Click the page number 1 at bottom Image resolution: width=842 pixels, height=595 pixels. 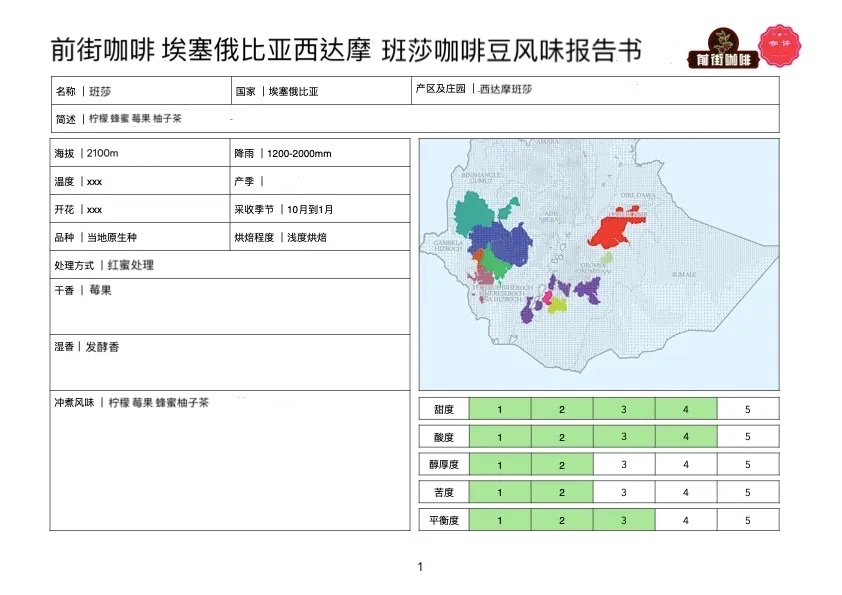[420, 567]
